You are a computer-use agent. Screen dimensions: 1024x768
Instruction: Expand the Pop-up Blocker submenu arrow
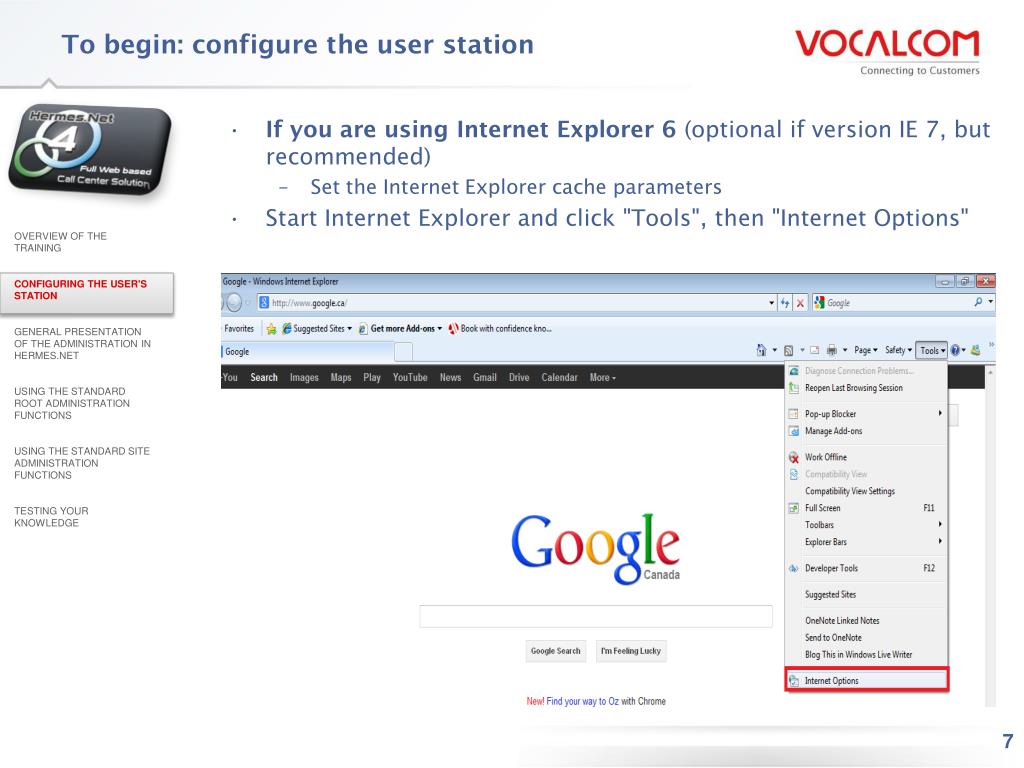[940, 413]
